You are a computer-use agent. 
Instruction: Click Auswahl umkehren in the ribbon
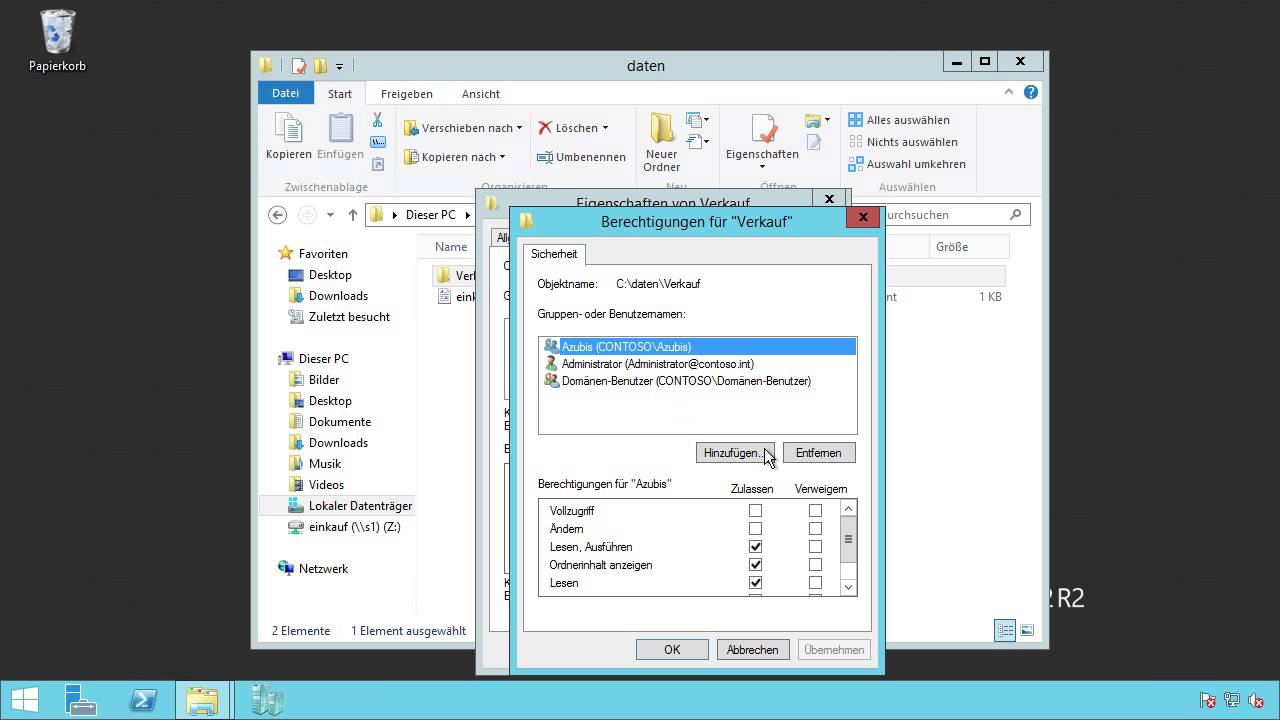tap(907, 164)
